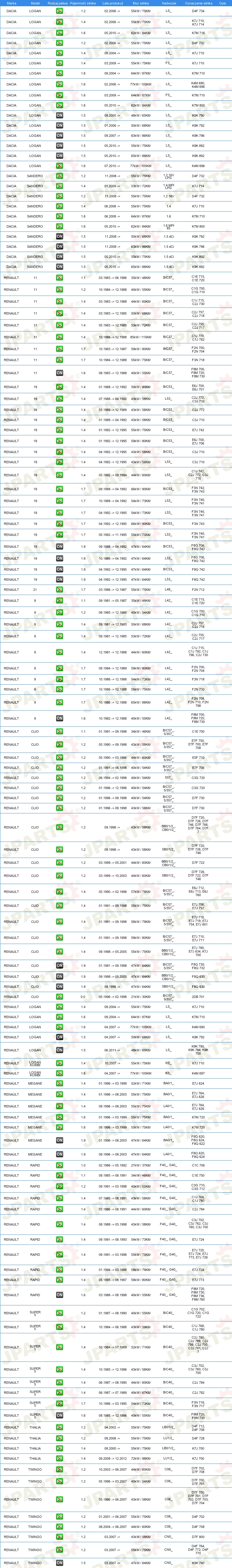This screenshot has width=232, height=1568.
Task: Click petrol icon in Logan K7M 718 row
Action: (59, 33)
